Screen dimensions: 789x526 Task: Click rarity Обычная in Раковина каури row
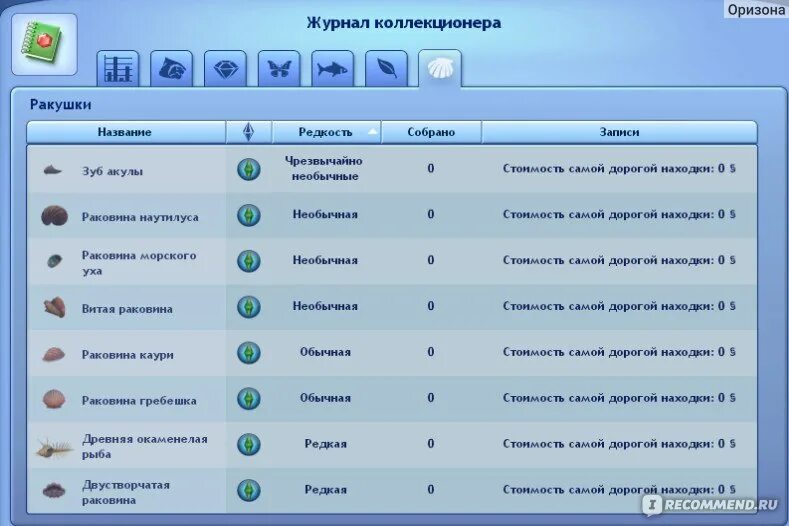(325, 352)
